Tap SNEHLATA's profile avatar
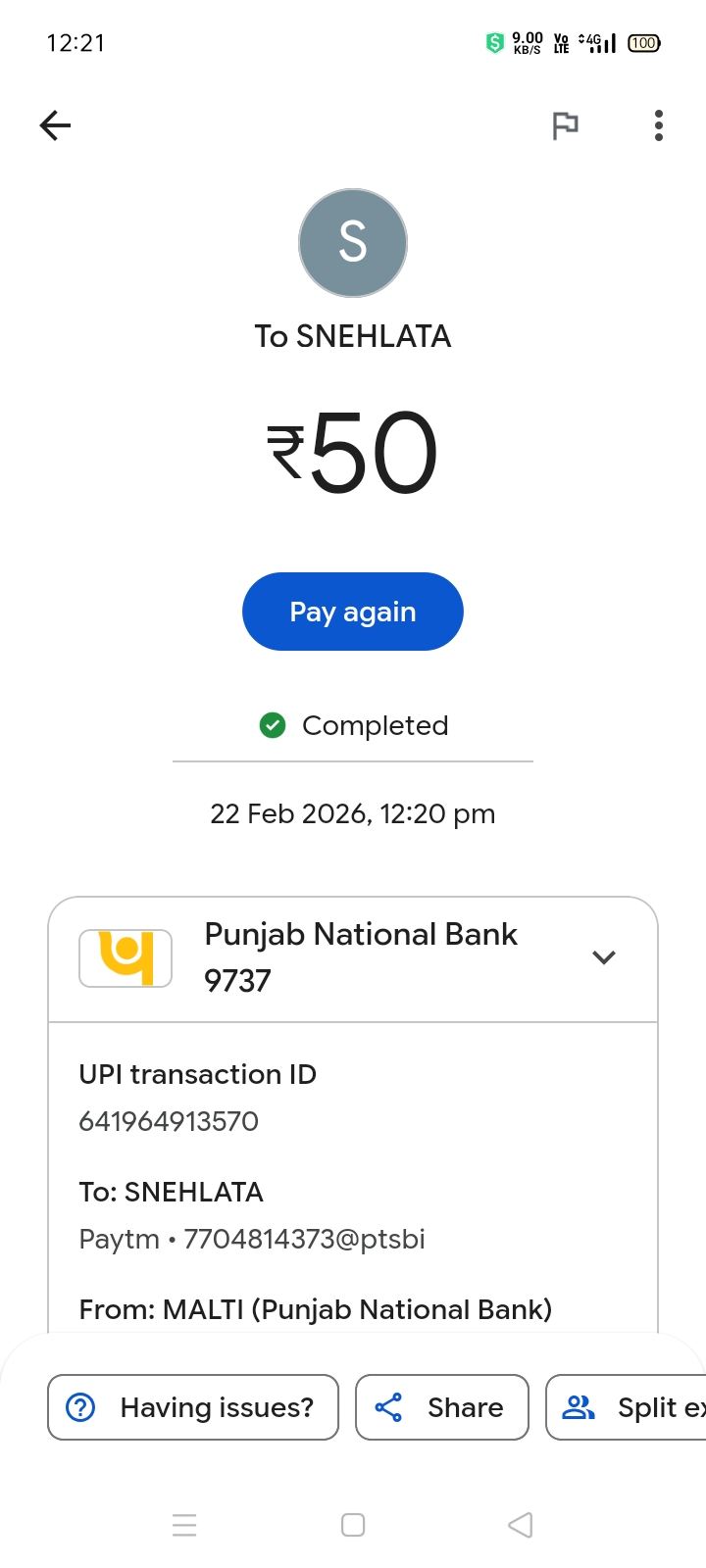This screenshot has height=1568, width=706. point(353,243)
